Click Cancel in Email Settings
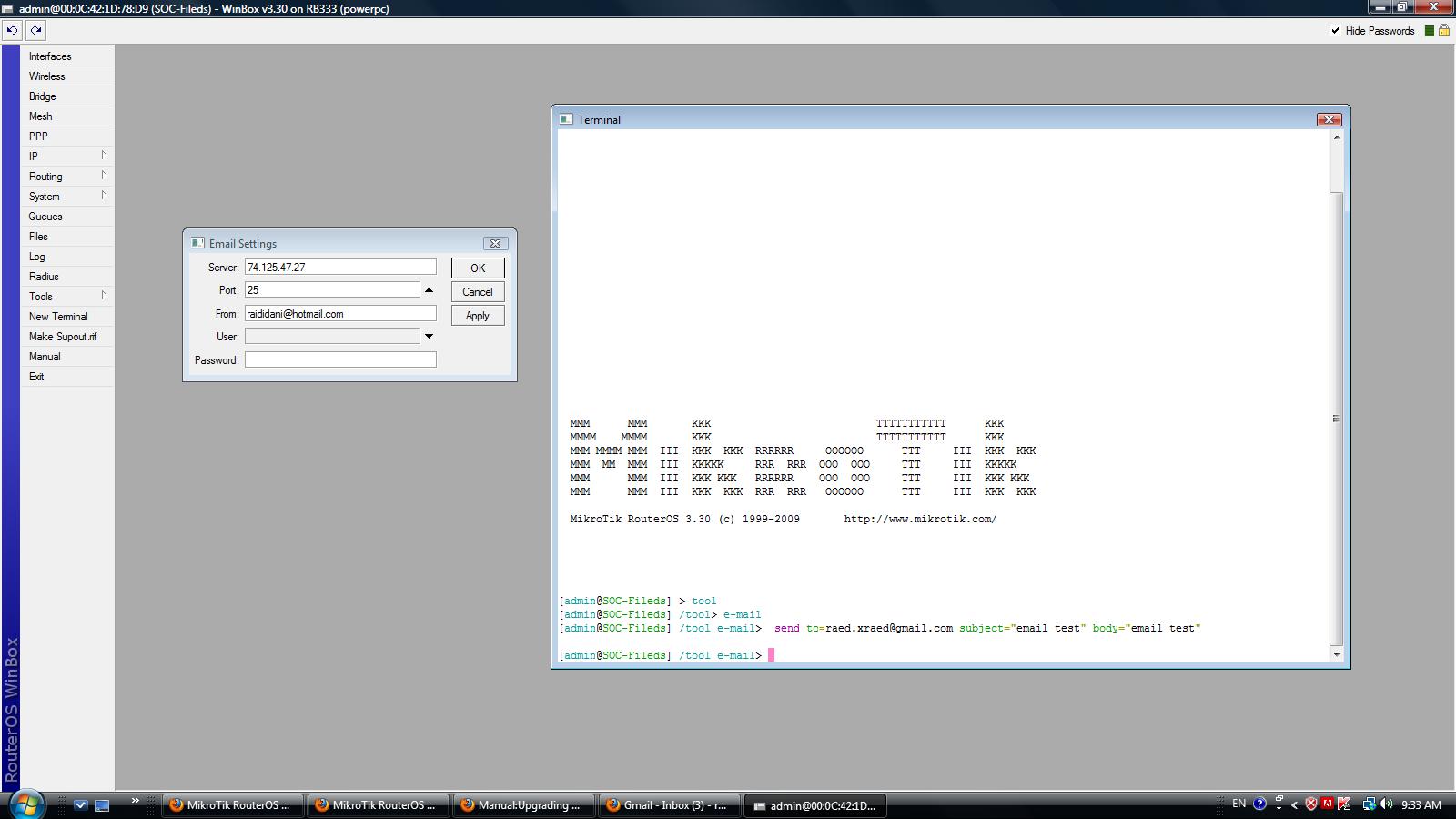The height and width of the screenshot is (819, 1456). 478,292
